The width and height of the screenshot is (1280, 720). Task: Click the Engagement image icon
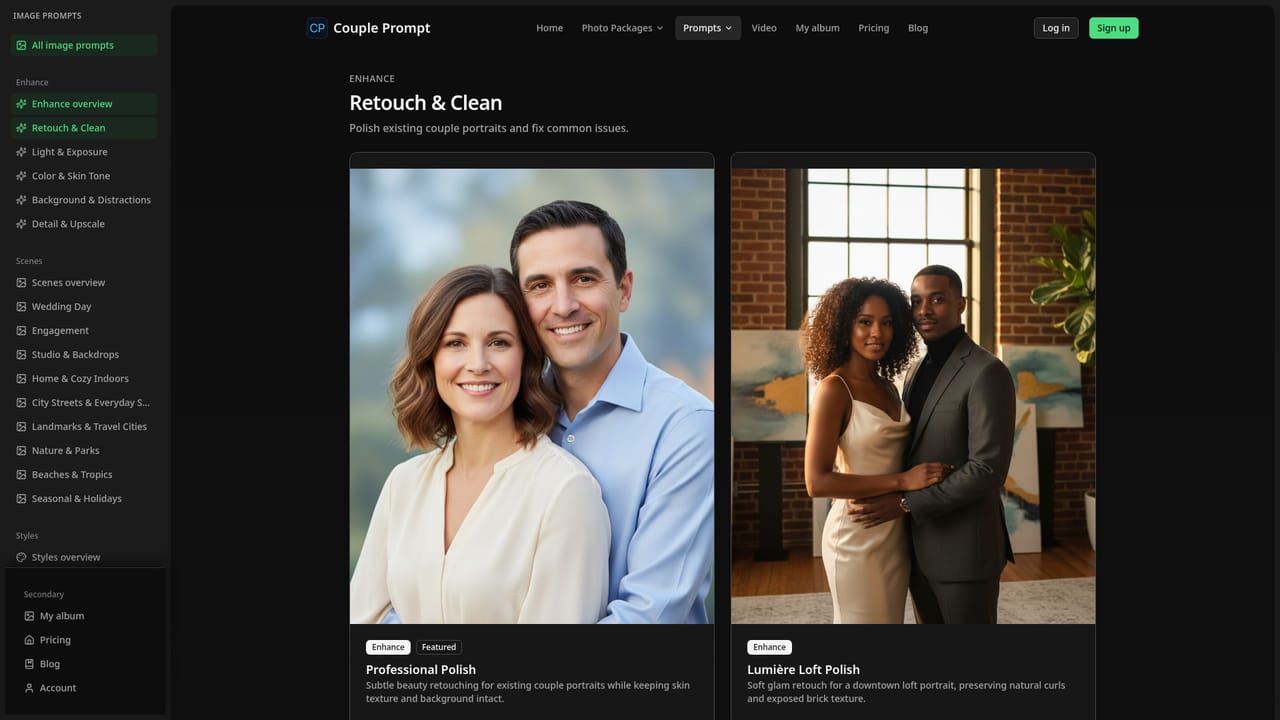21,331
